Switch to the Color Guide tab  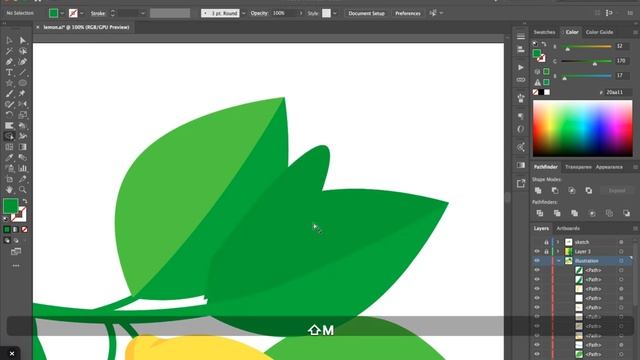point(599,32)
